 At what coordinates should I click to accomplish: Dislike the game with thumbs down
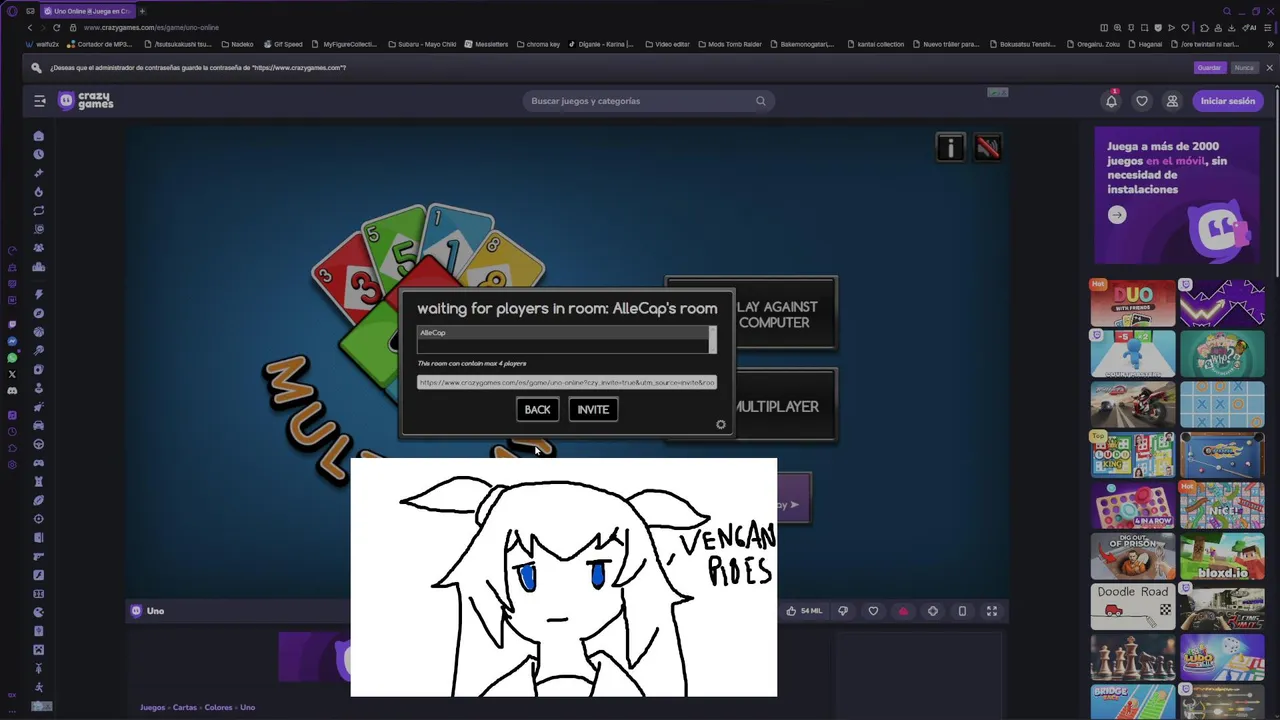843,611
